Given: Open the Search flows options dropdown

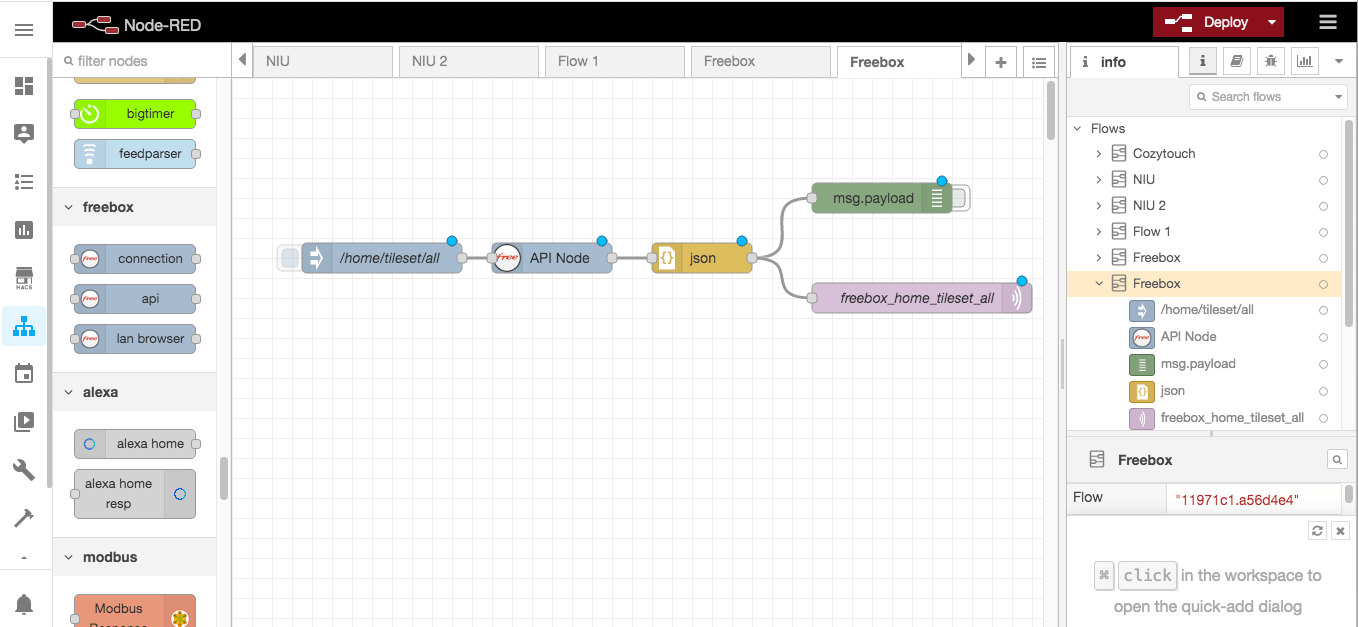Looking at the screenshot, I should pyautogui.click(x=1339, y=97).
